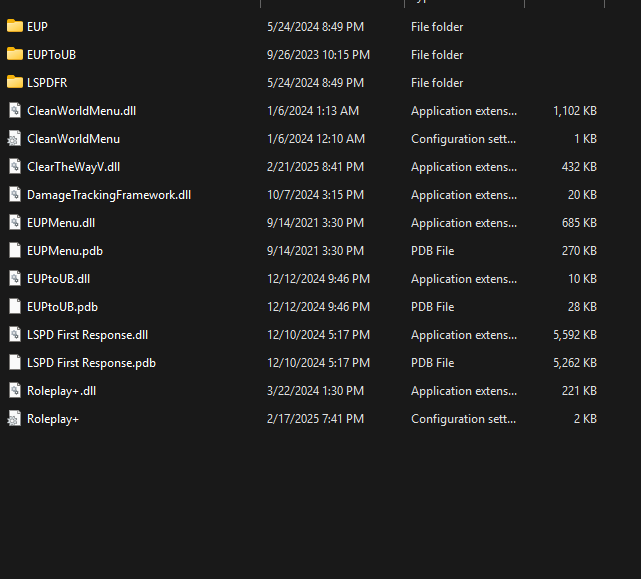The height and width of the screenshot is (579, 641).
Task: Select the Roleplay+.dll file name
Action: 61,391
